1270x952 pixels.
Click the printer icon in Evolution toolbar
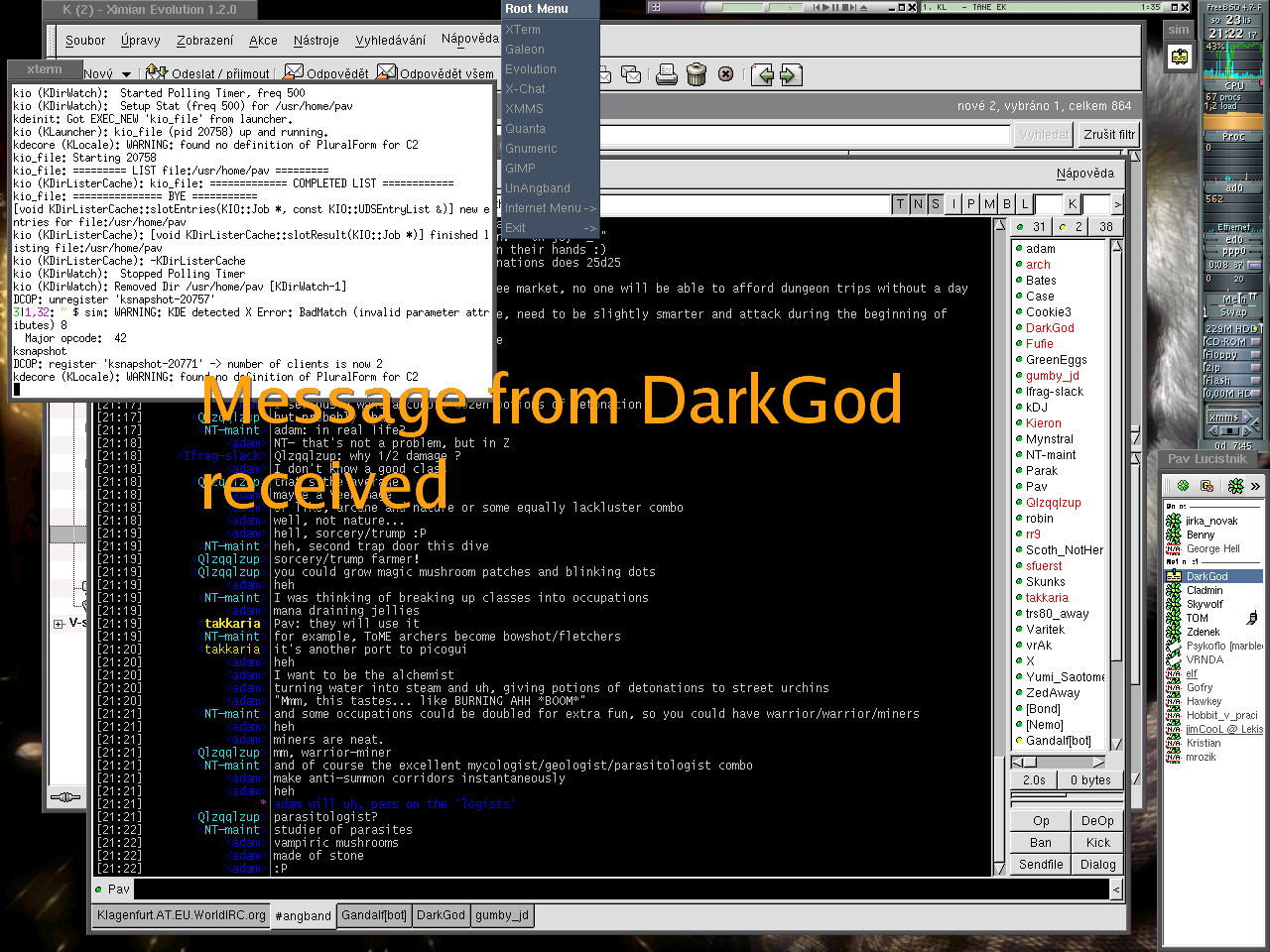[x=667, y=74]
